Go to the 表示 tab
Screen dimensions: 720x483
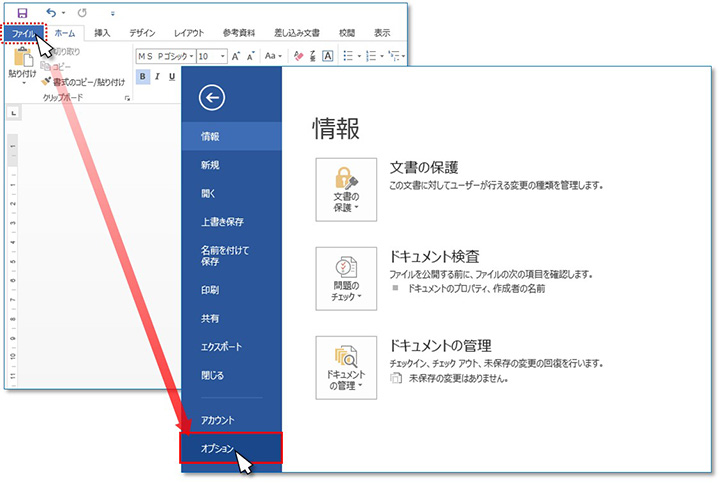pos(382,33)
